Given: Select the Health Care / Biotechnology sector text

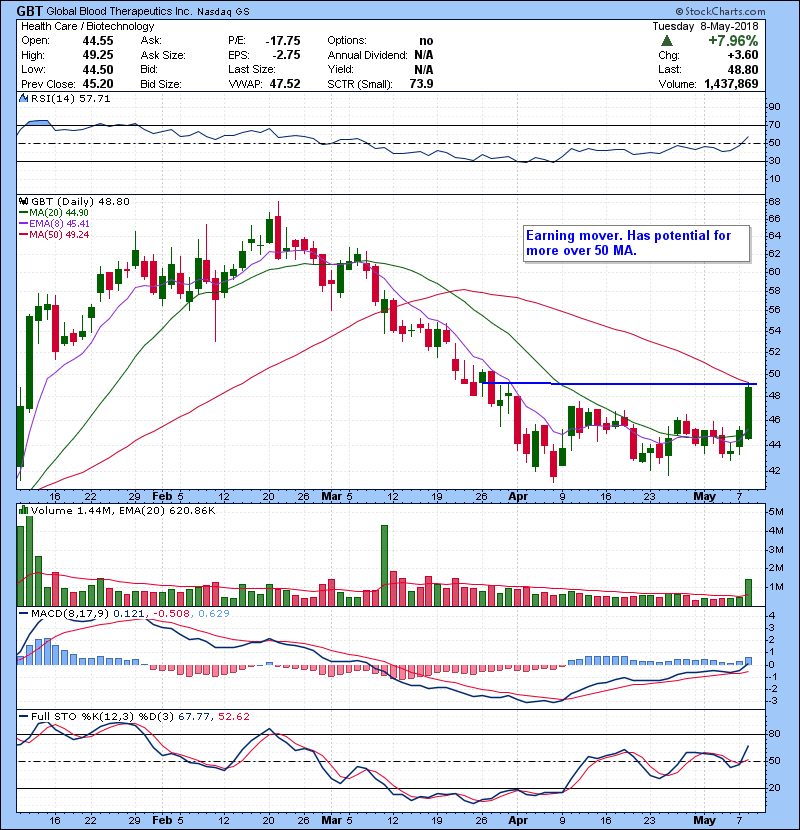Looking at the screenshot, I should 87,26.
